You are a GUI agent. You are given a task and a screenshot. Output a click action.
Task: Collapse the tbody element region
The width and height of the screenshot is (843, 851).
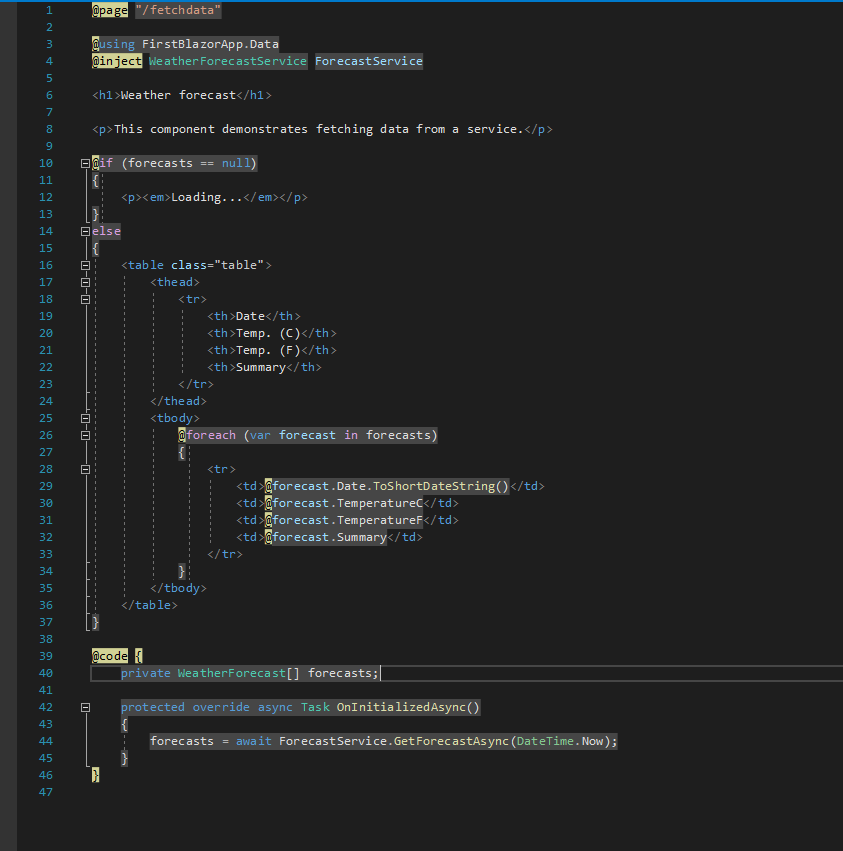click(85, 418)
